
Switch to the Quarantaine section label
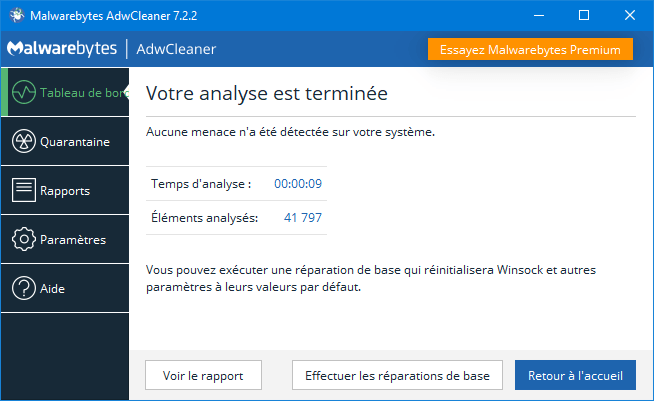[x=75, y=142]
